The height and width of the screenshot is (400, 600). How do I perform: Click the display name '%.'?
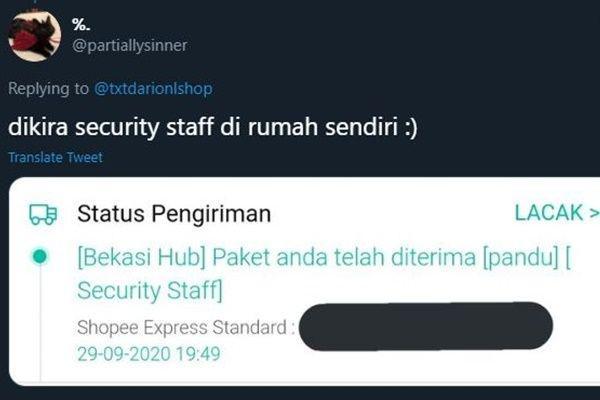pyautogui.click(x=81, y=25)
